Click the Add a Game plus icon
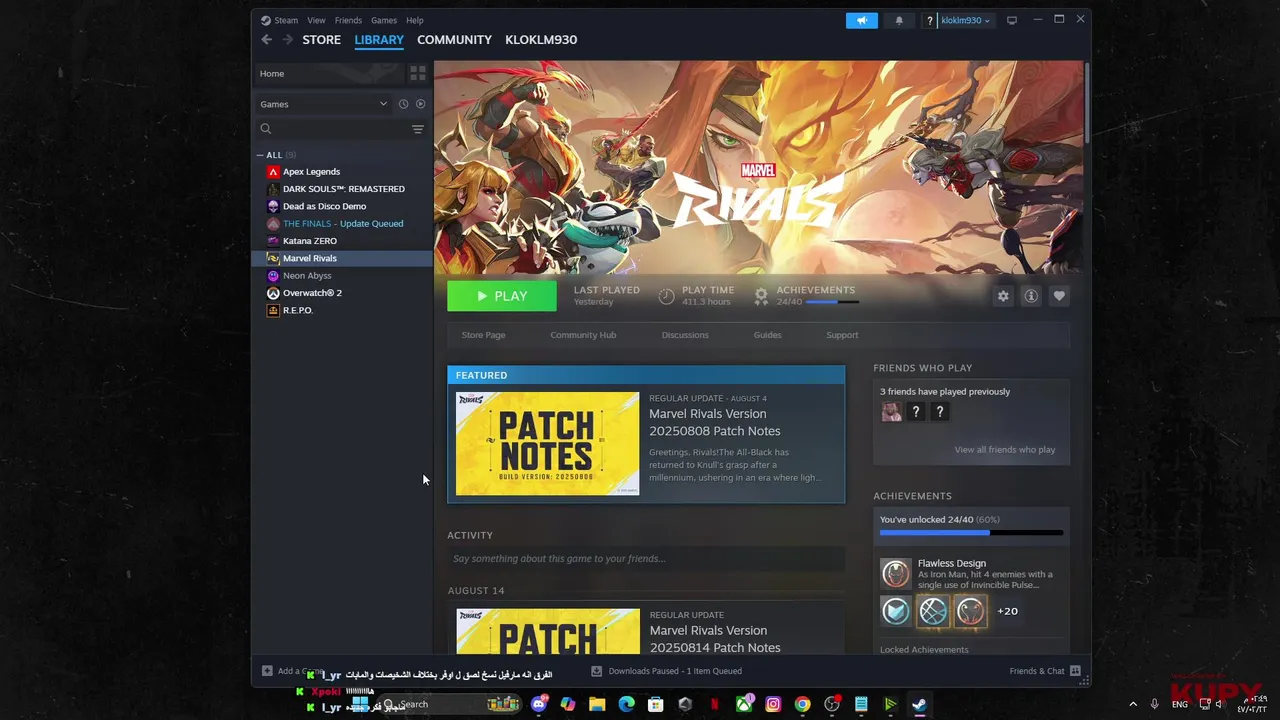The height and width of the screenshot is (720, 1280). pos(267,671)
